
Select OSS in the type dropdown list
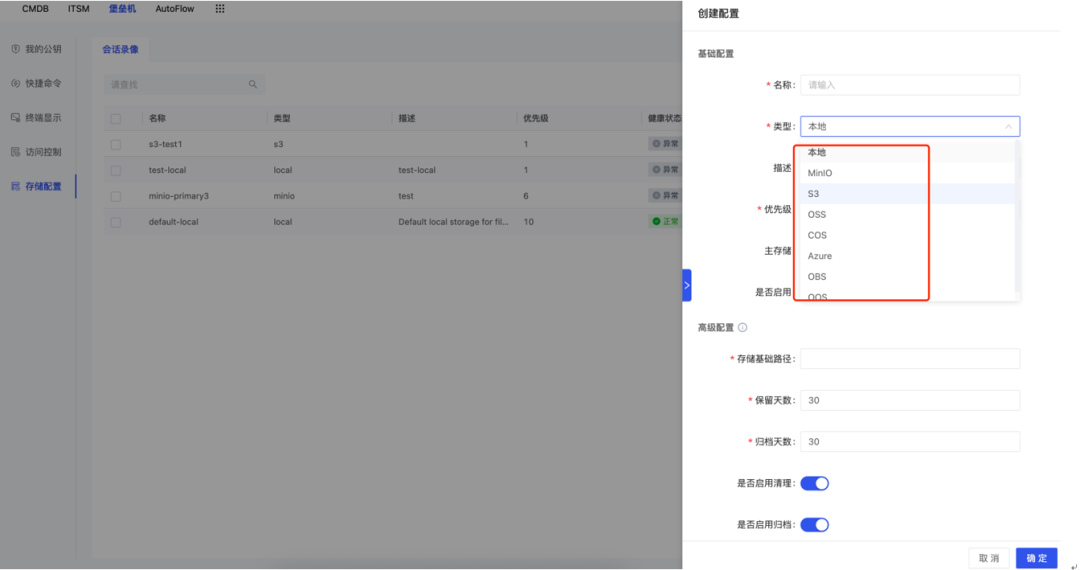point(907,214)
